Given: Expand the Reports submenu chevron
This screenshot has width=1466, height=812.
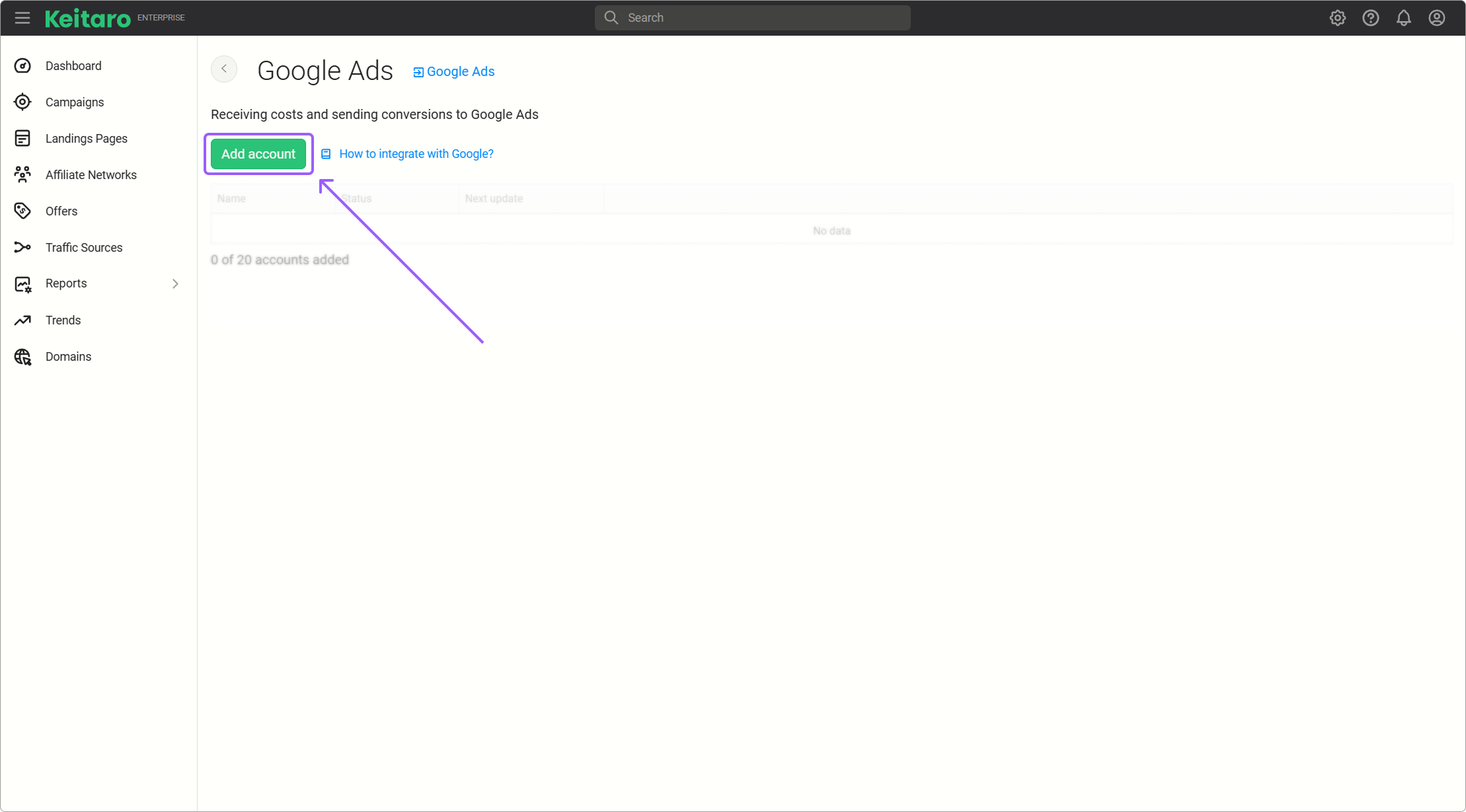Looking at the screenshot, I should tap(175, 283).
